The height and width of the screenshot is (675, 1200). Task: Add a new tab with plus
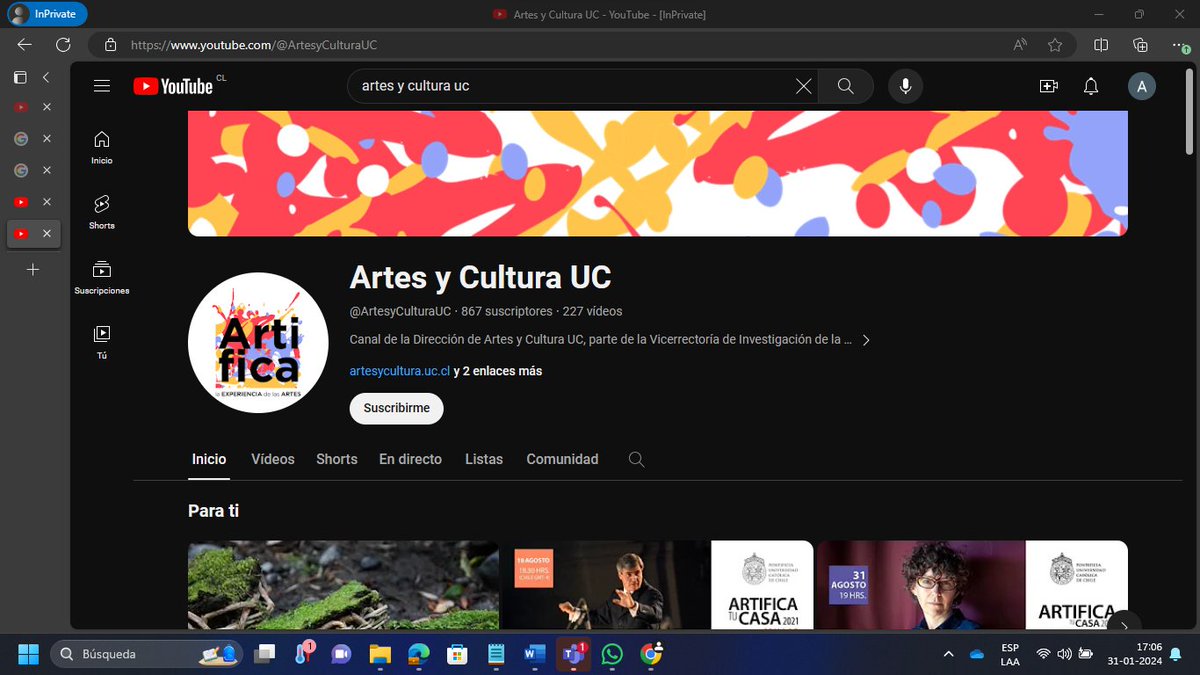click(32, 270)
